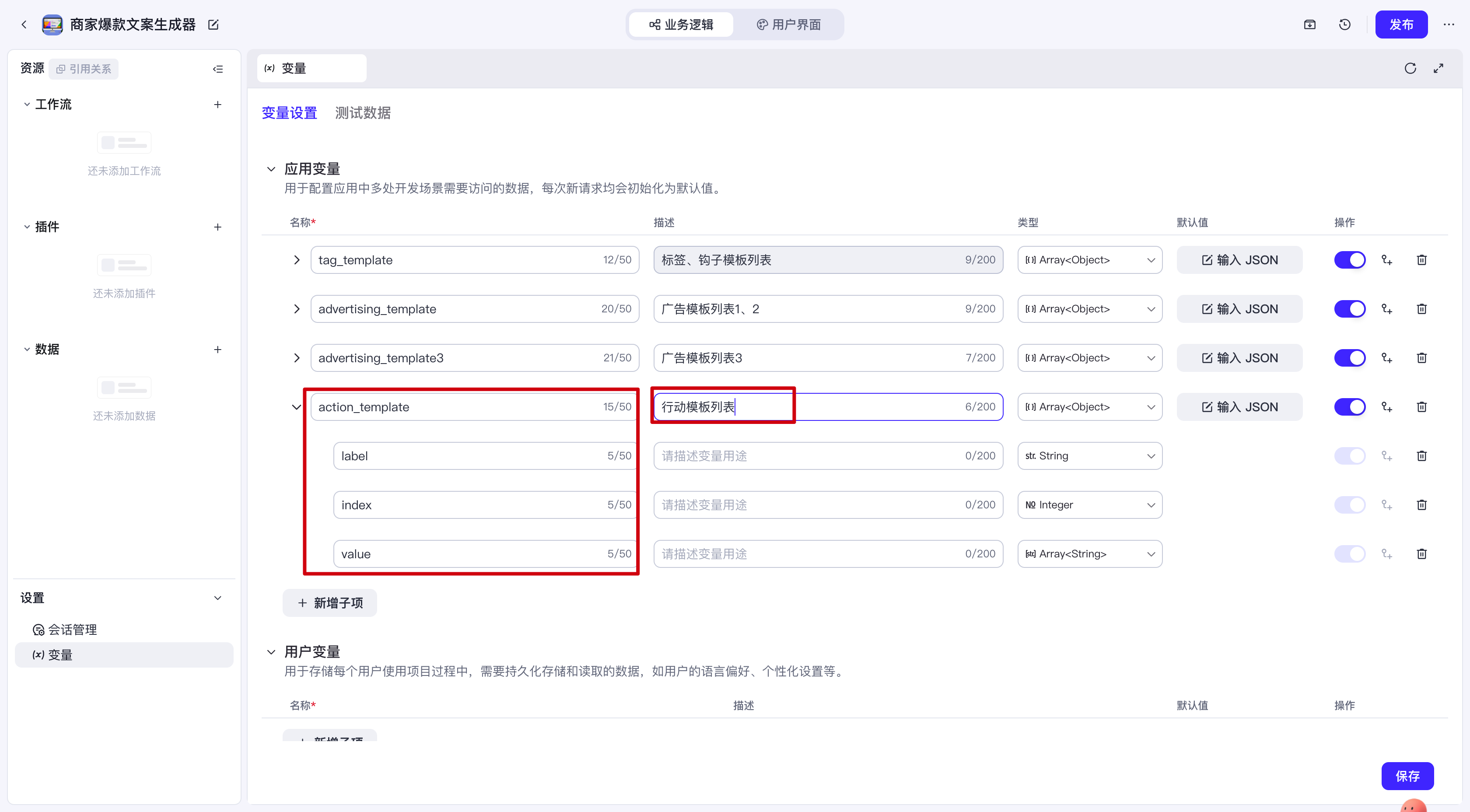Click the 发布 publish button
This screenshot has height=812, width=1470.
[1401, 24]
